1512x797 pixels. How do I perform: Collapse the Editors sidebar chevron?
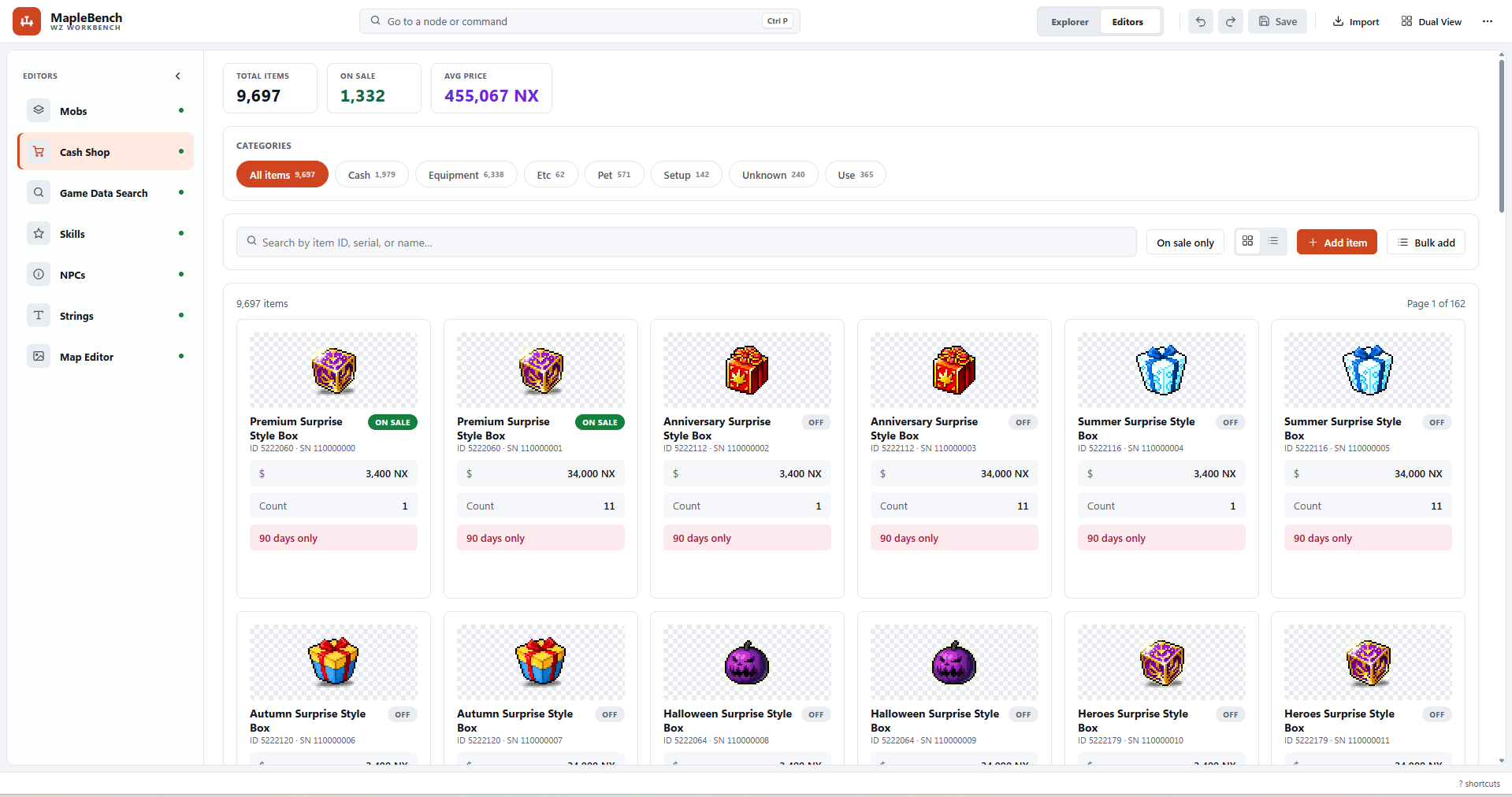click(178, 76)
